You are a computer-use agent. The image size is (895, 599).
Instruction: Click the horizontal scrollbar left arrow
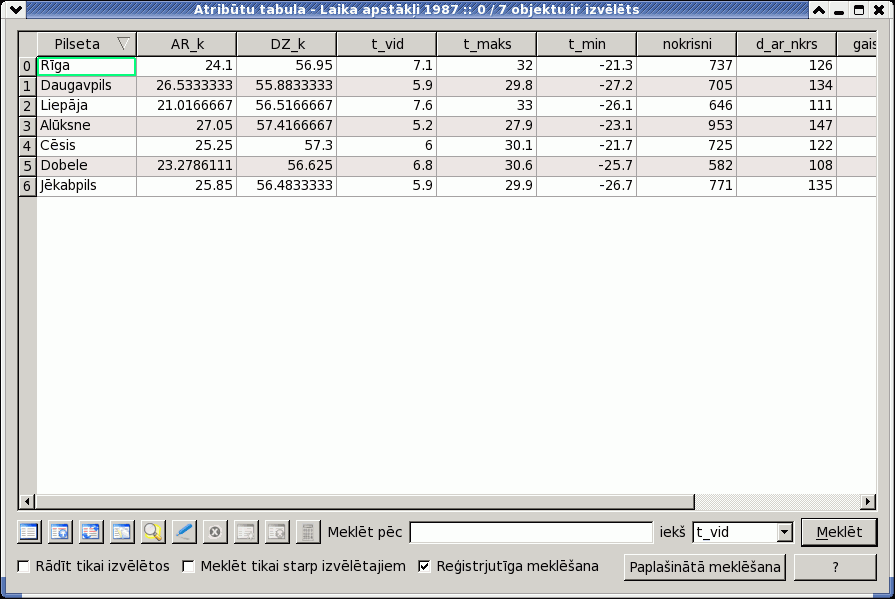pyautogui.click(x=26, y=502)
